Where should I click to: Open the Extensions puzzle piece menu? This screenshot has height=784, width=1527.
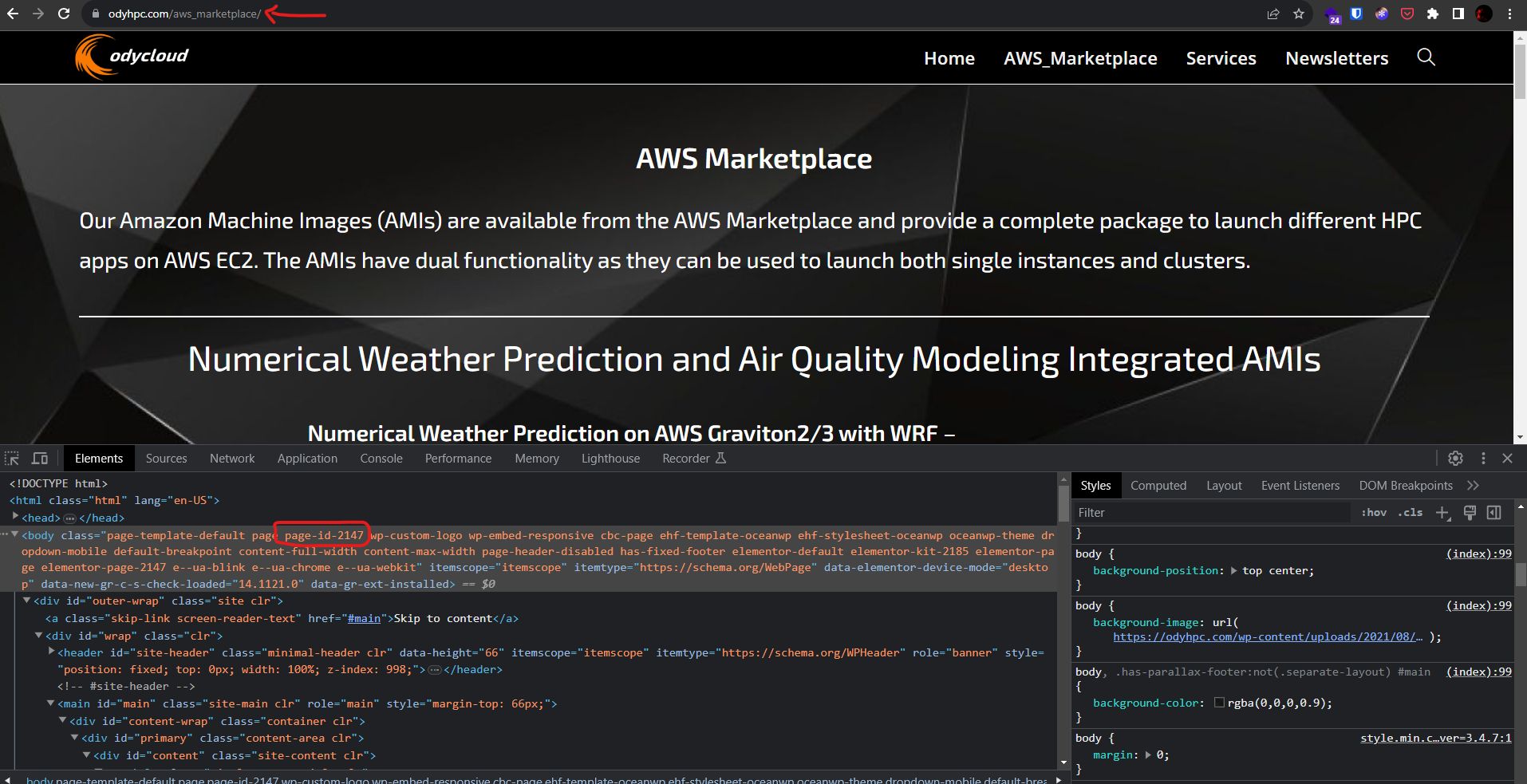click(1433, 14)
